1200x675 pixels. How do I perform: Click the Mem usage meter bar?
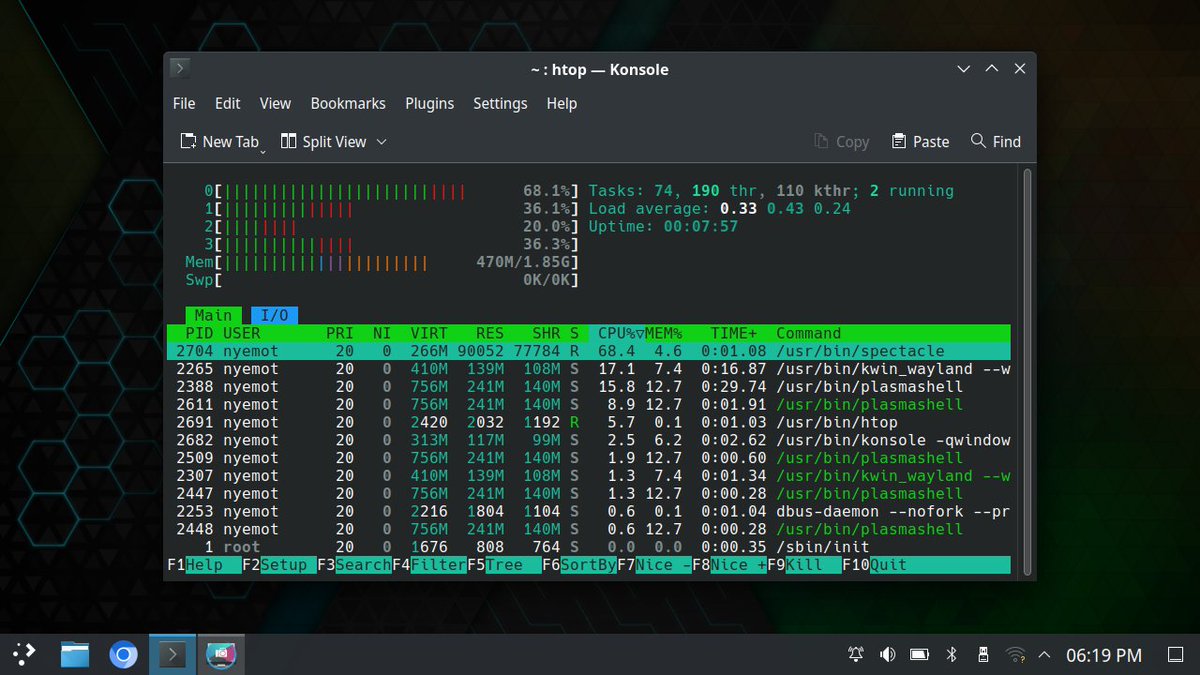pos(382,262)
